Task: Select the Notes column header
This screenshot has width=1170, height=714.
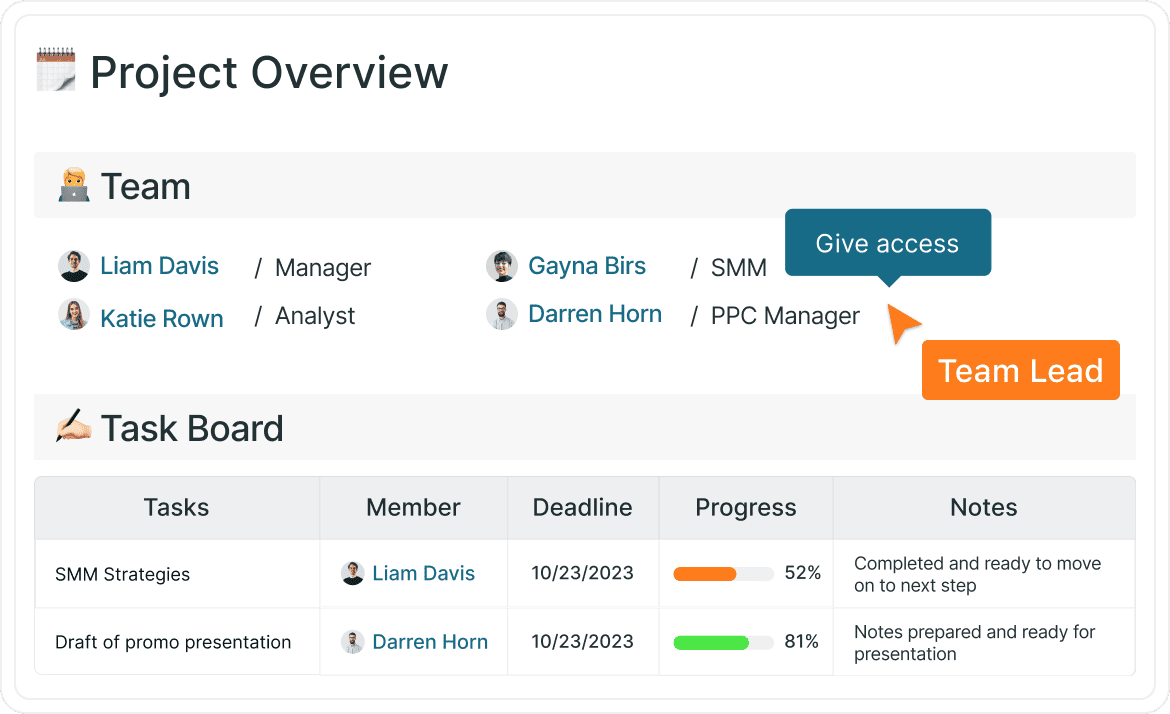Action: 984,507
